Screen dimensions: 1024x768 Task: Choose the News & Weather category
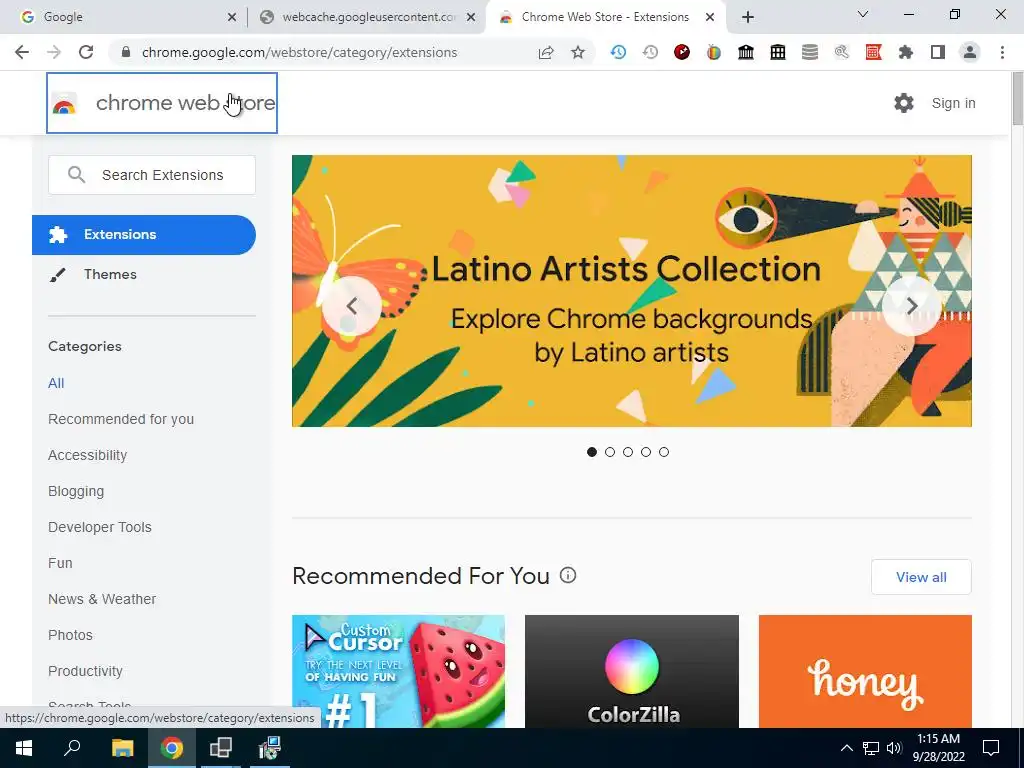(x=102, y=599)
